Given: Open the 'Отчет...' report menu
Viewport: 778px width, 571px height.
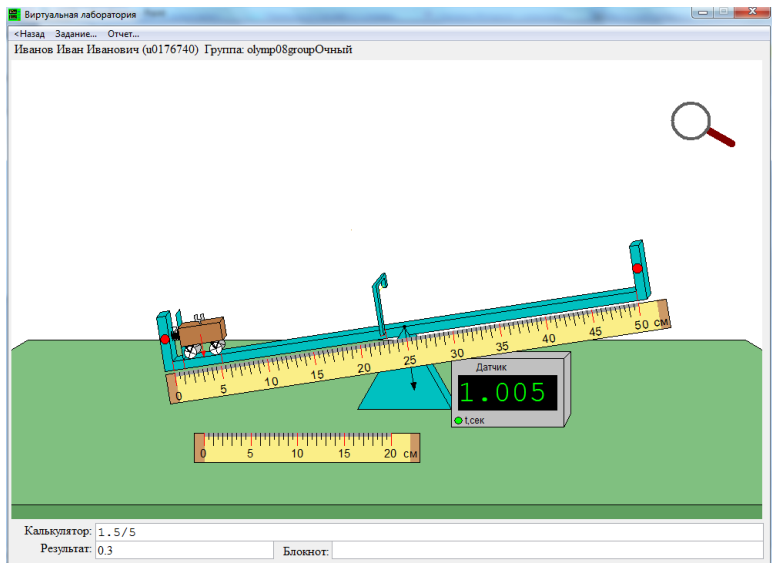Looking at the screenshot, I should (x=123, y=34).
